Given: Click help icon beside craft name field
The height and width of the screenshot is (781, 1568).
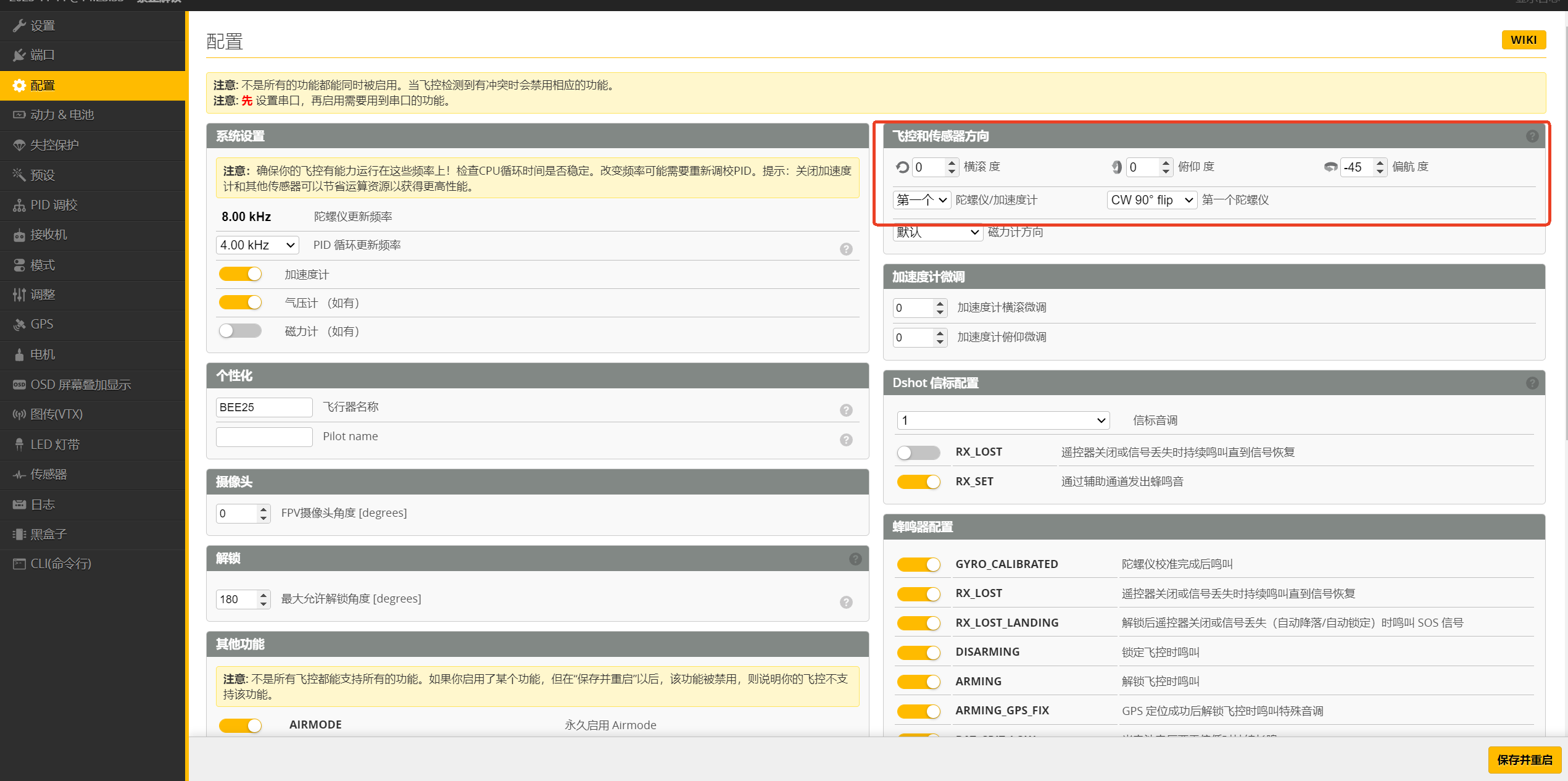Looking at the screenshot, I should 846,410.
